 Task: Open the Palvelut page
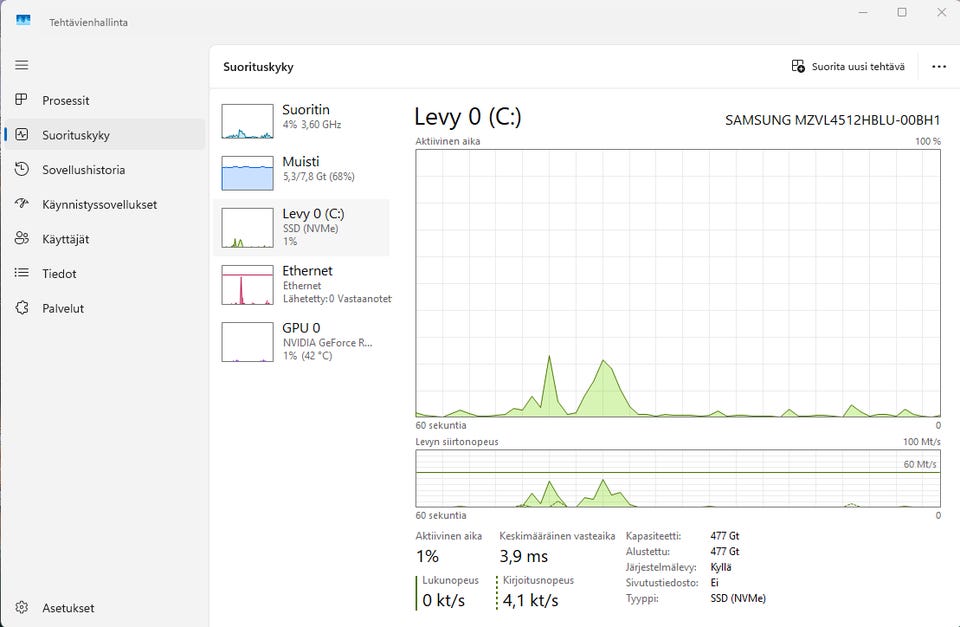point(105,308)
